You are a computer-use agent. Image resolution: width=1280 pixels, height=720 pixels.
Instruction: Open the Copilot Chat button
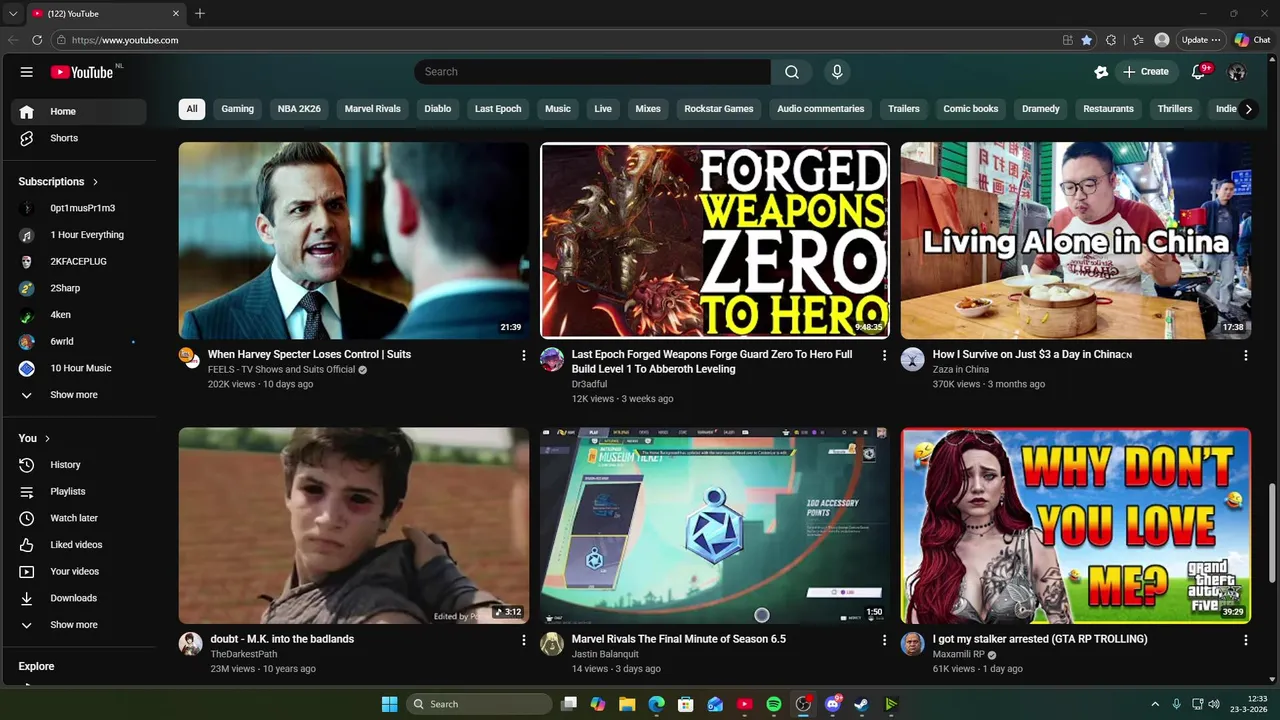pyautogui.click(x=1252, y=40)
